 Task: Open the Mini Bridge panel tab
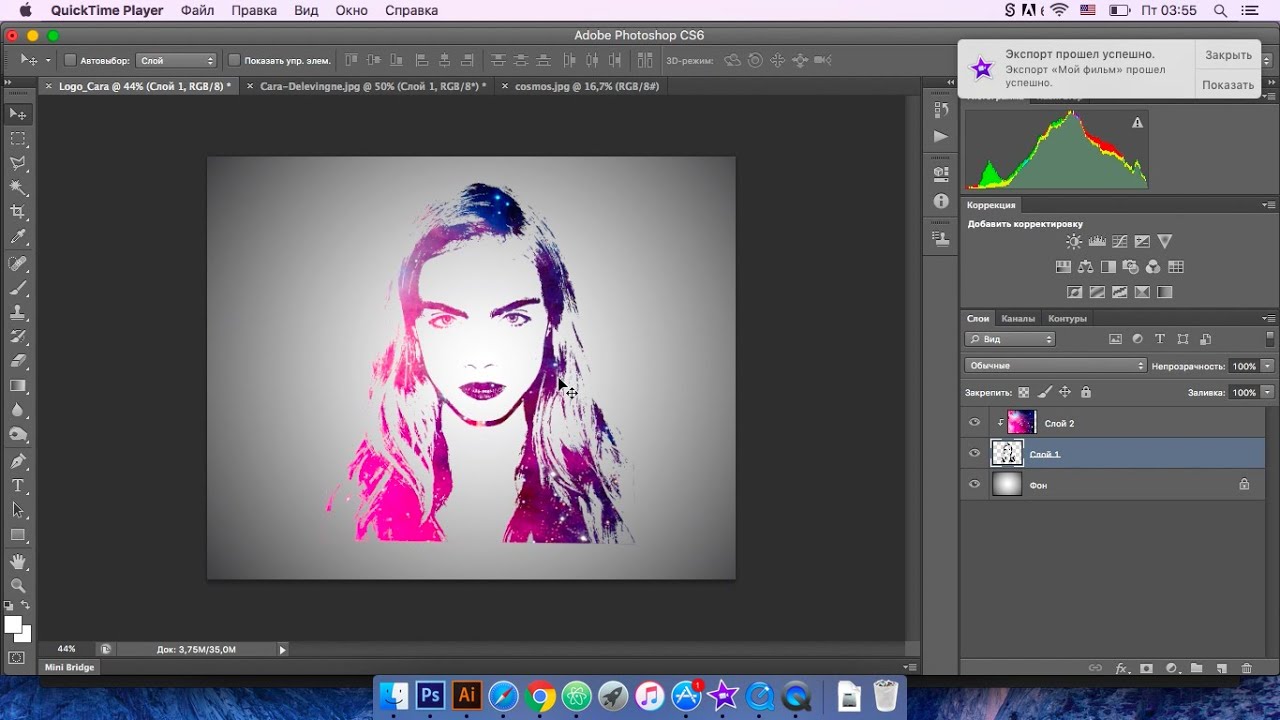69,667
